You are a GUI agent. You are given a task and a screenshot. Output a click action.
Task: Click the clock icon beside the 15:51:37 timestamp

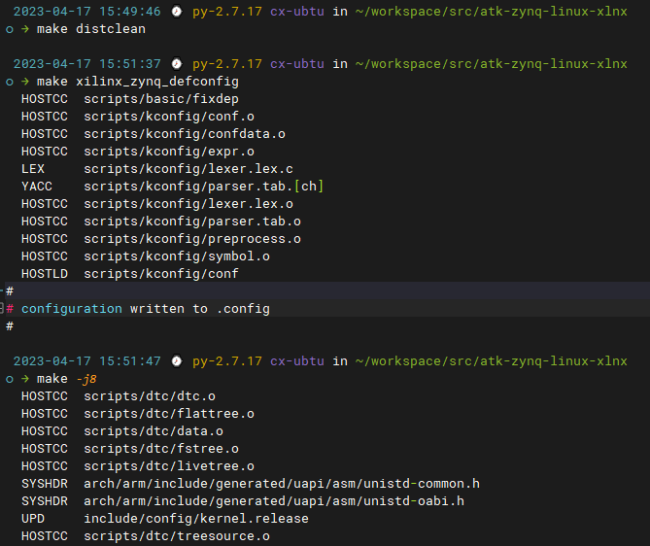pos(176,64)
